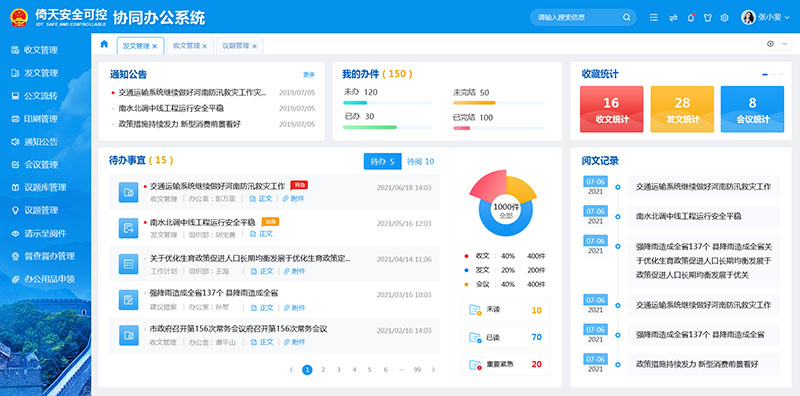Click the 已办 30 progress bar
Viewport: 800px width, 396px height.
387,127
